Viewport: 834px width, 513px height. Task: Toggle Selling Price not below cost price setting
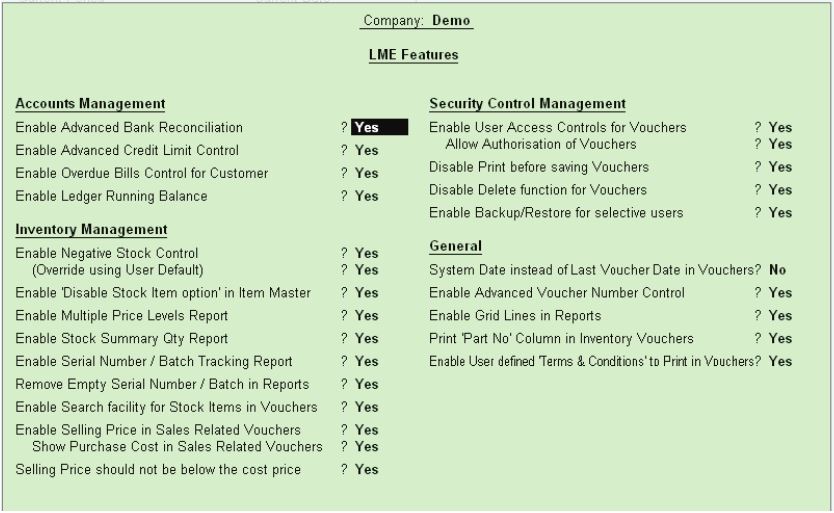click(x=367, y=469)
